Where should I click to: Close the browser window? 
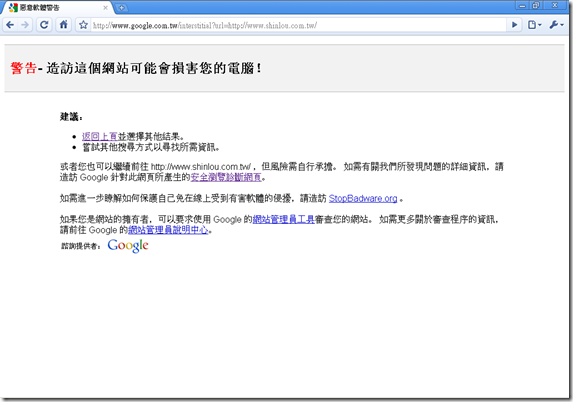(x=555, y=5)
